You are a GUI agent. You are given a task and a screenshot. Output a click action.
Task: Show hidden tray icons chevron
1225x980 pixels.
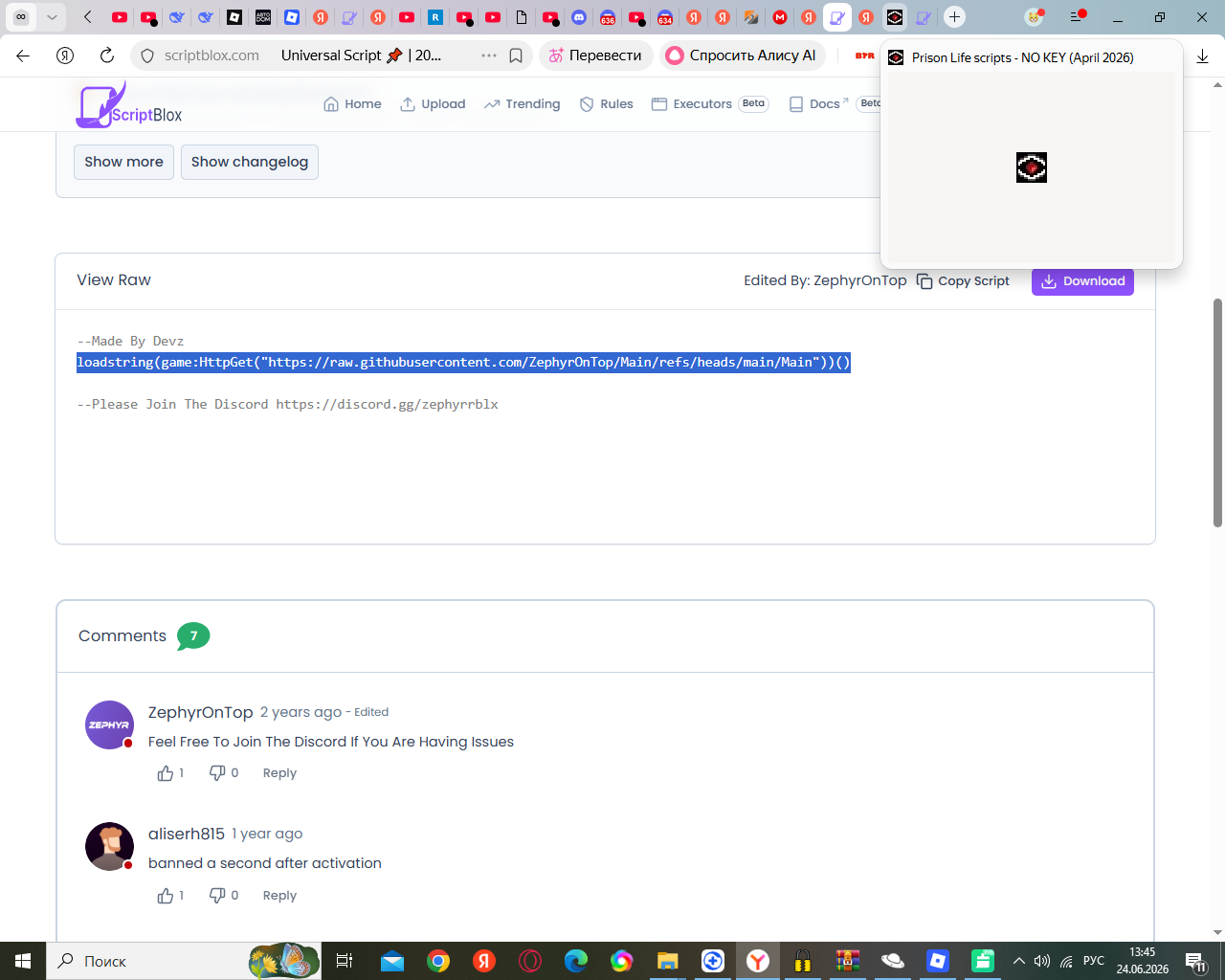tap(1018, 961)
